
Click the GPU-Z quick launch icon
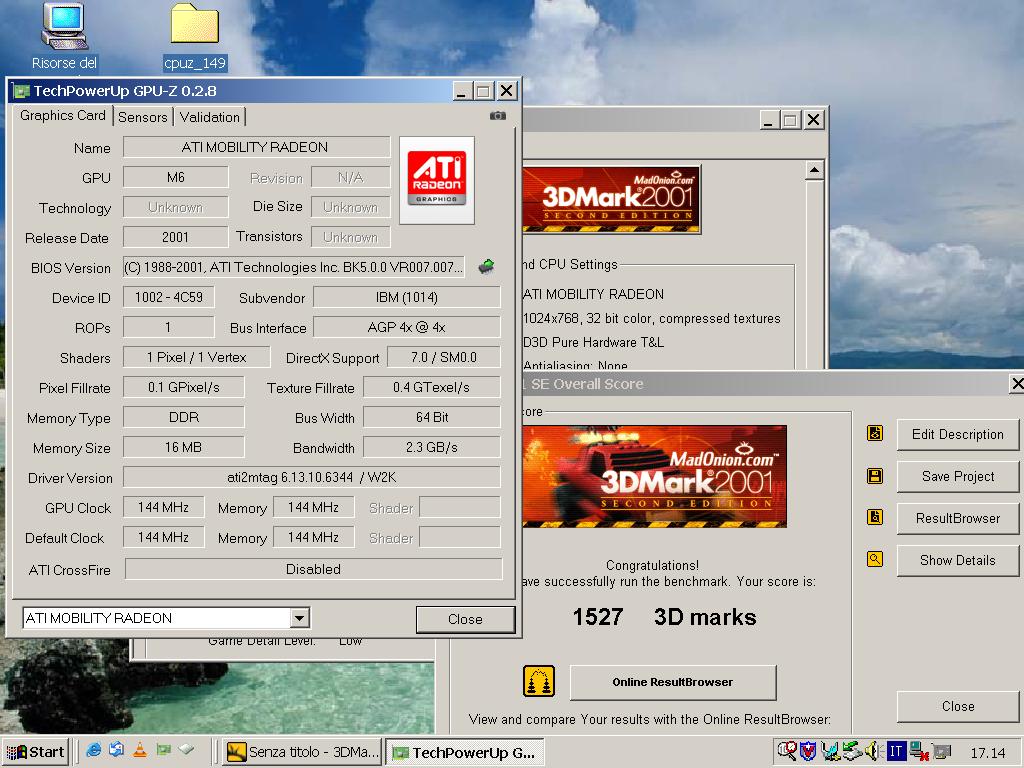point(163,750)
